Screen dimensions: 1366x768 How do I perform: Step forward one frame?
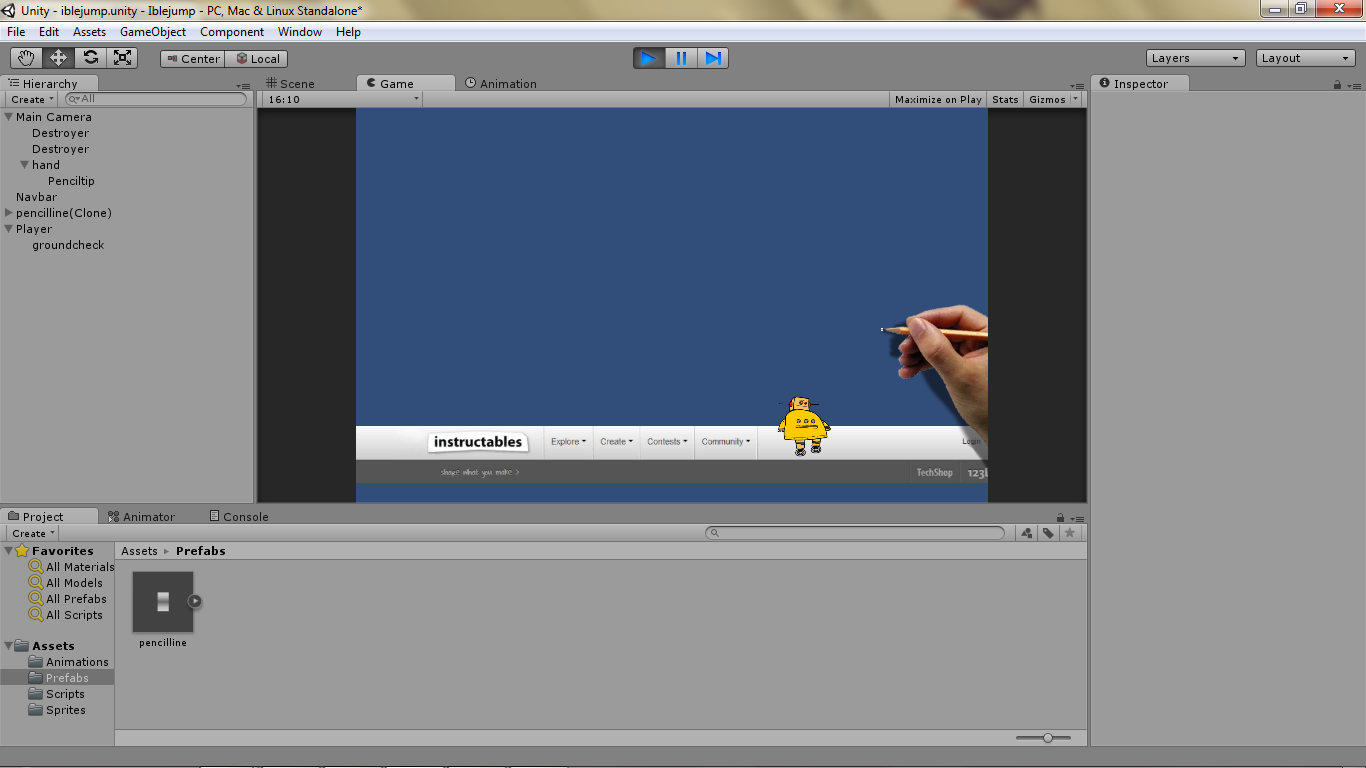712,58
